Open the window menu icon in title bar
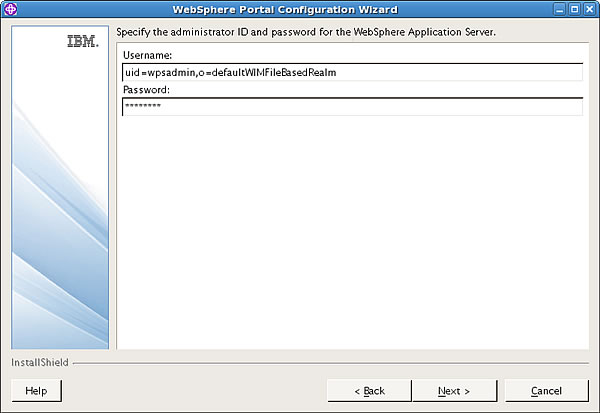This screenshot has width=600, height=413. [x=10, y=9]
